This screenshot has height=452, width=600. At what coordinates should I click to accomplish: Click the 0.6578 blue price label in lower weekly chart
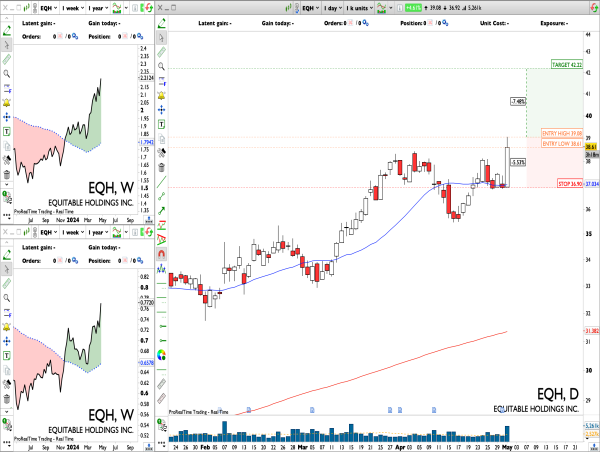[146, 362]
